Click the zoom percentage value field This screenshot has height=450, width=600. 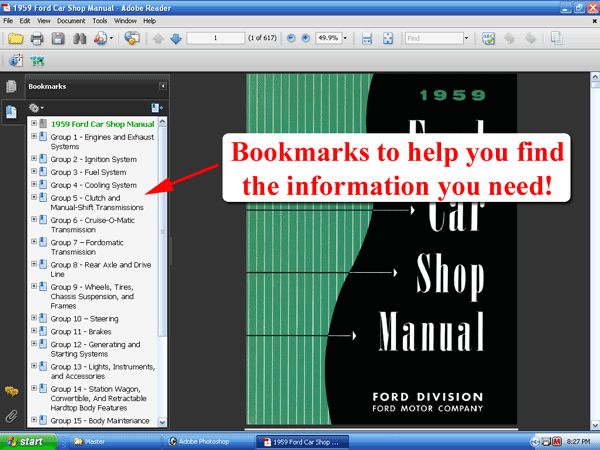click(328, 38)
